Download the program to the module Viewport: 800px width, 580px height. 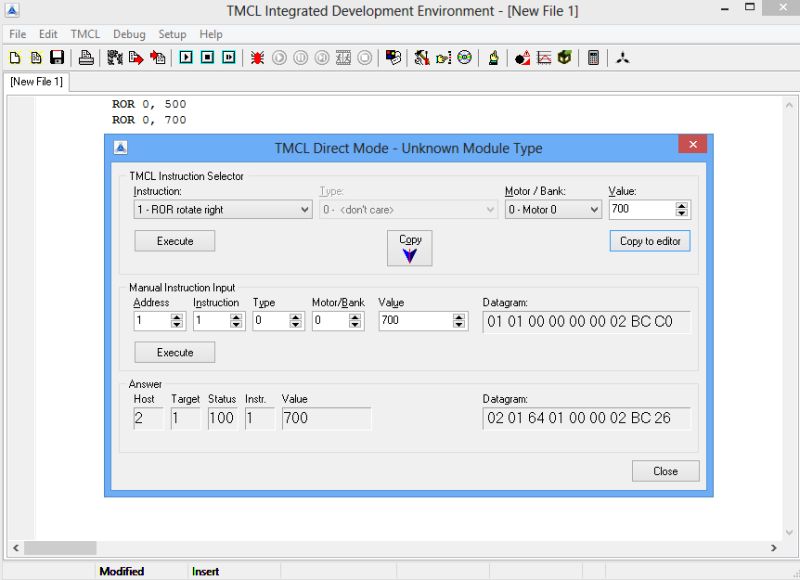coord(137,58)
